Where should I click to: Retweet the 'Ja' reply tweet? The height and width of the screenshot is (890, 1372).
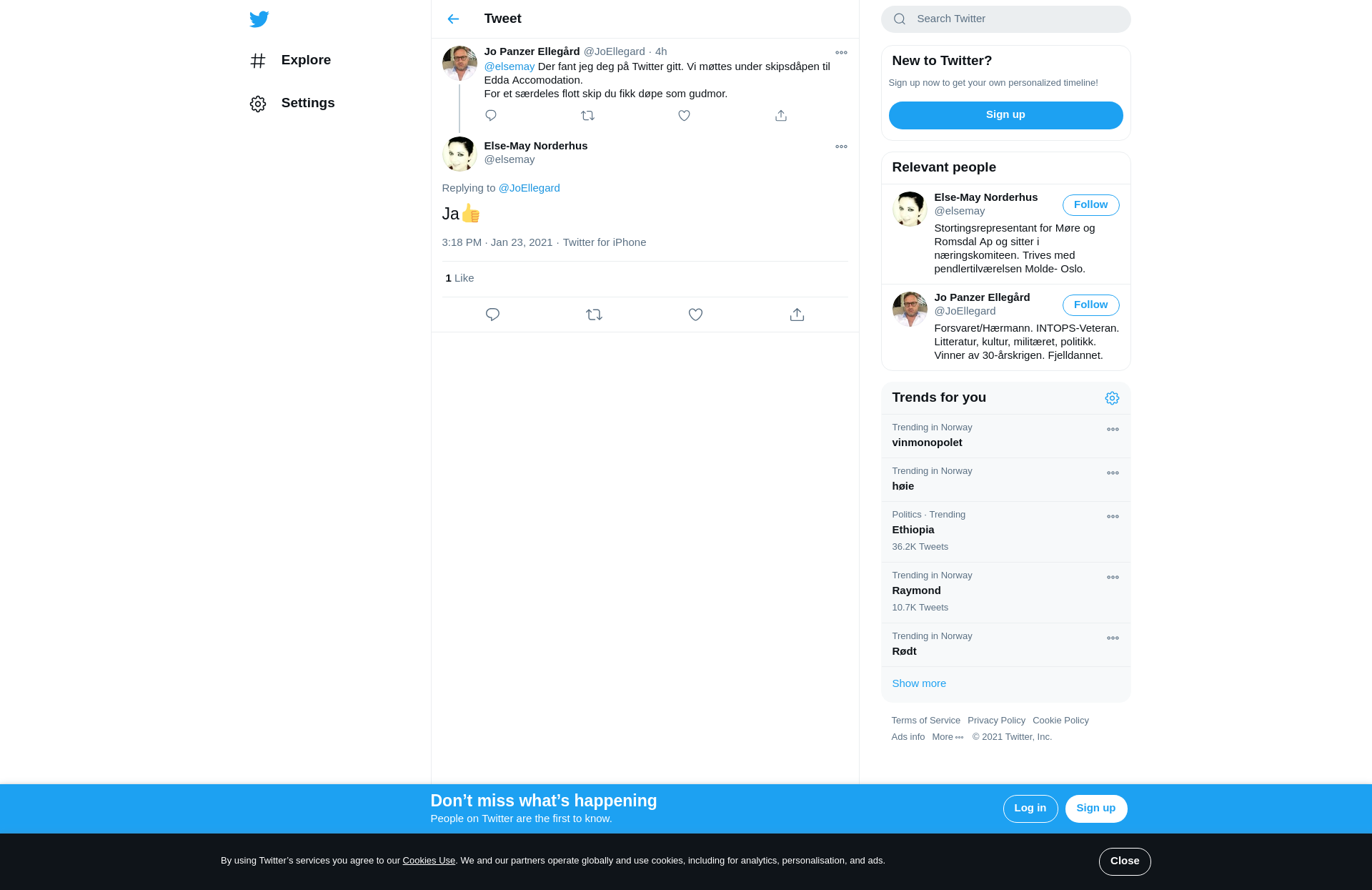tap(594, 315)
